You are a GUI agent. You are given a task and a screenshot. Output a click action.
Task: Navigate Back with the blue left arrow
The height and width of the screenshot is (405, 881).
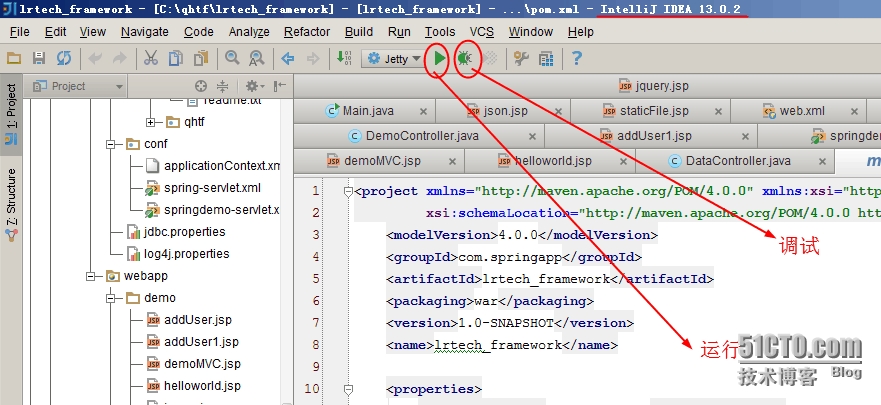click(x=288, y=58)
